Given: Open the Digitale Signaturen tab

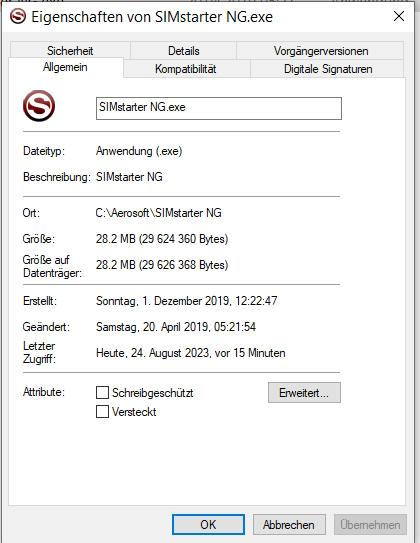Looking at the screenshot, I should [x=328, y=69].
